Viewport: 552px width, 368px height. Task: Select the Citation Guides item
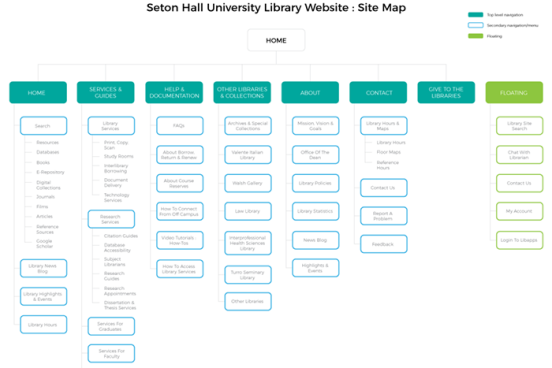click(121, 236)
